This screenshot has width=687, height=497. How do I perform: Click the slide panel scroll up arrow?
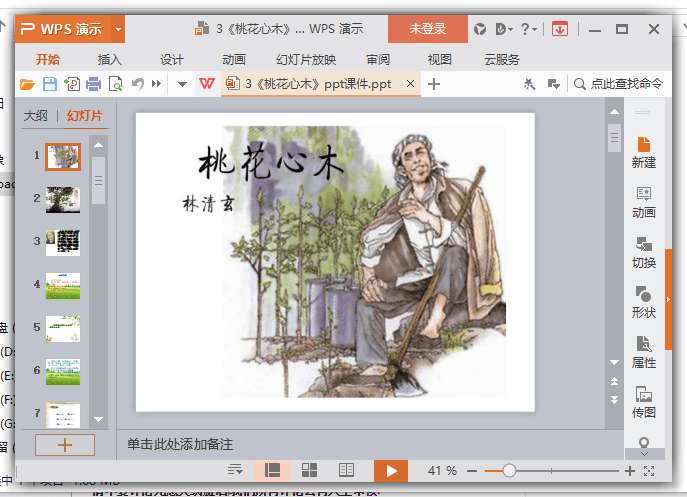99,145
